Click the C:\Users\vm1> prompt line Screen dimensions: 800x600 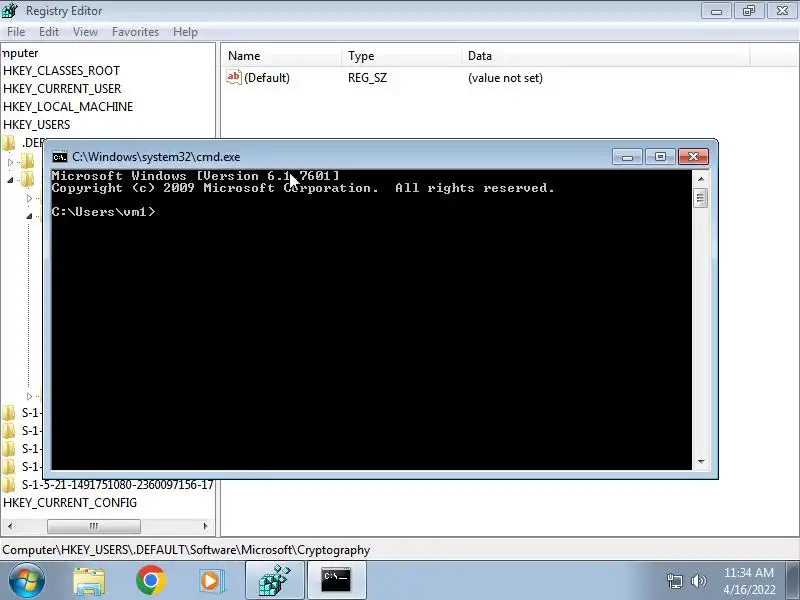(x=103, y=212)
